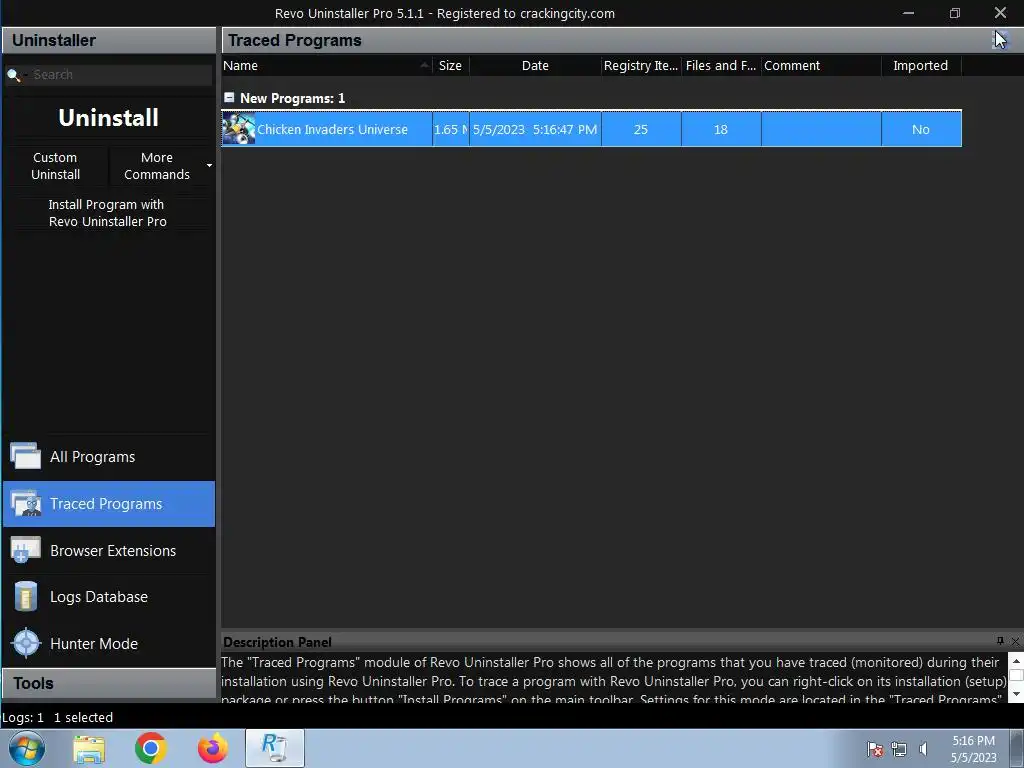Viewport: 1024px width, 768px height.
Task: Click the registry items value 25
Action: pos(641,129)
